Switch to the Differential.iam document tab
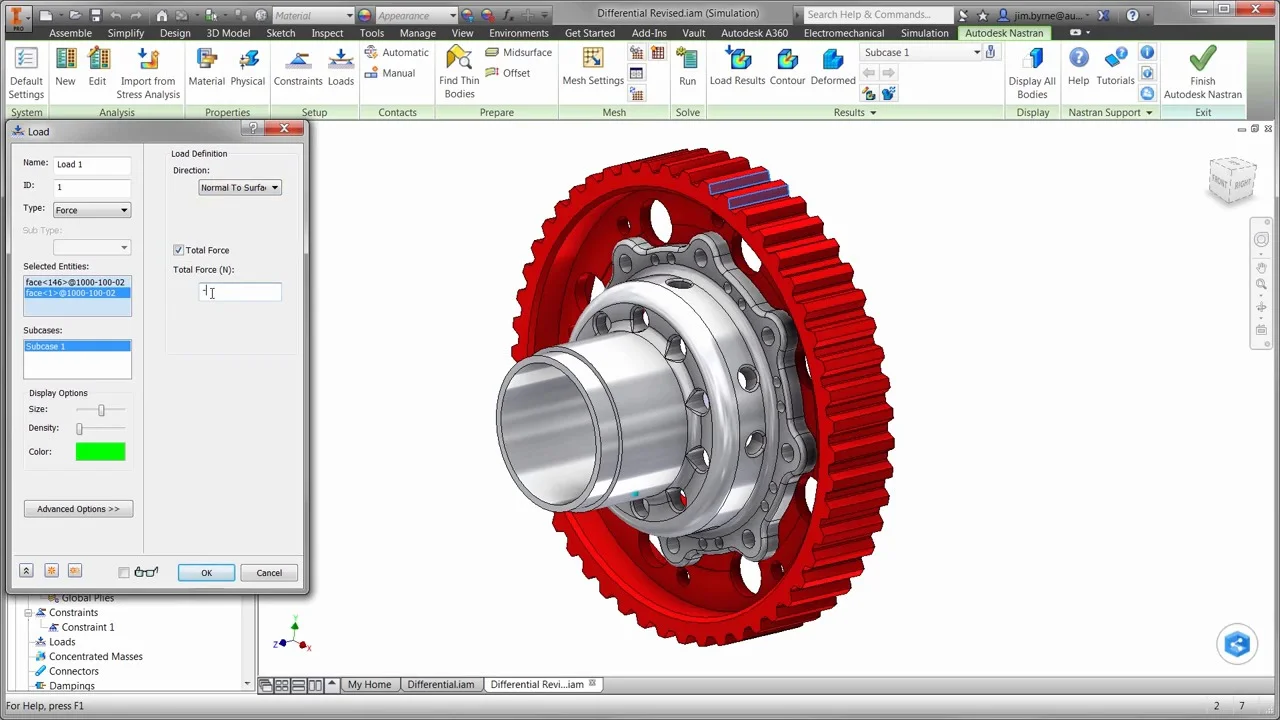The width and height of the screenshot is (1280, 720). (440, 685)
